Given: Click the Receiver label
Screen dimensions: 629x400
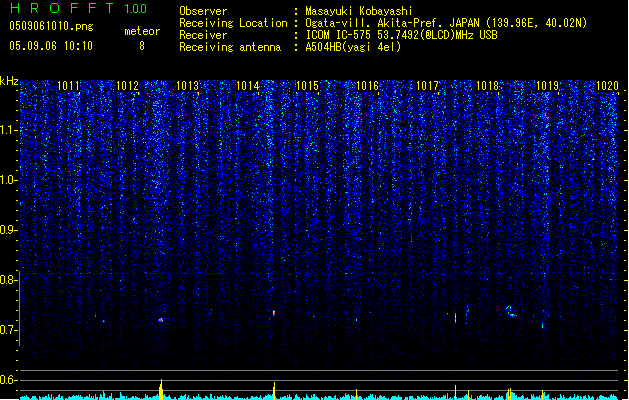Looking at the screenshot, I should click(x=203, y=35).
